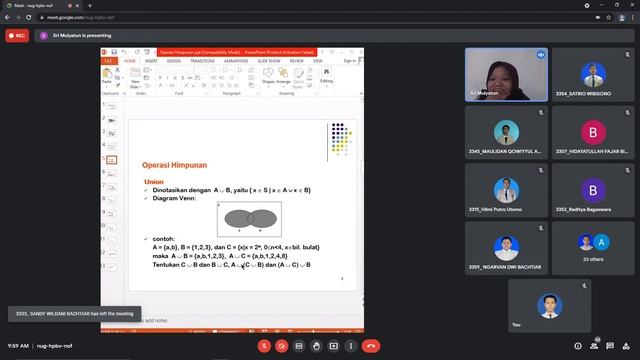This screenshot has height=360, width=640.
Task: Show the participants people panel
Action: pos(594,346)
